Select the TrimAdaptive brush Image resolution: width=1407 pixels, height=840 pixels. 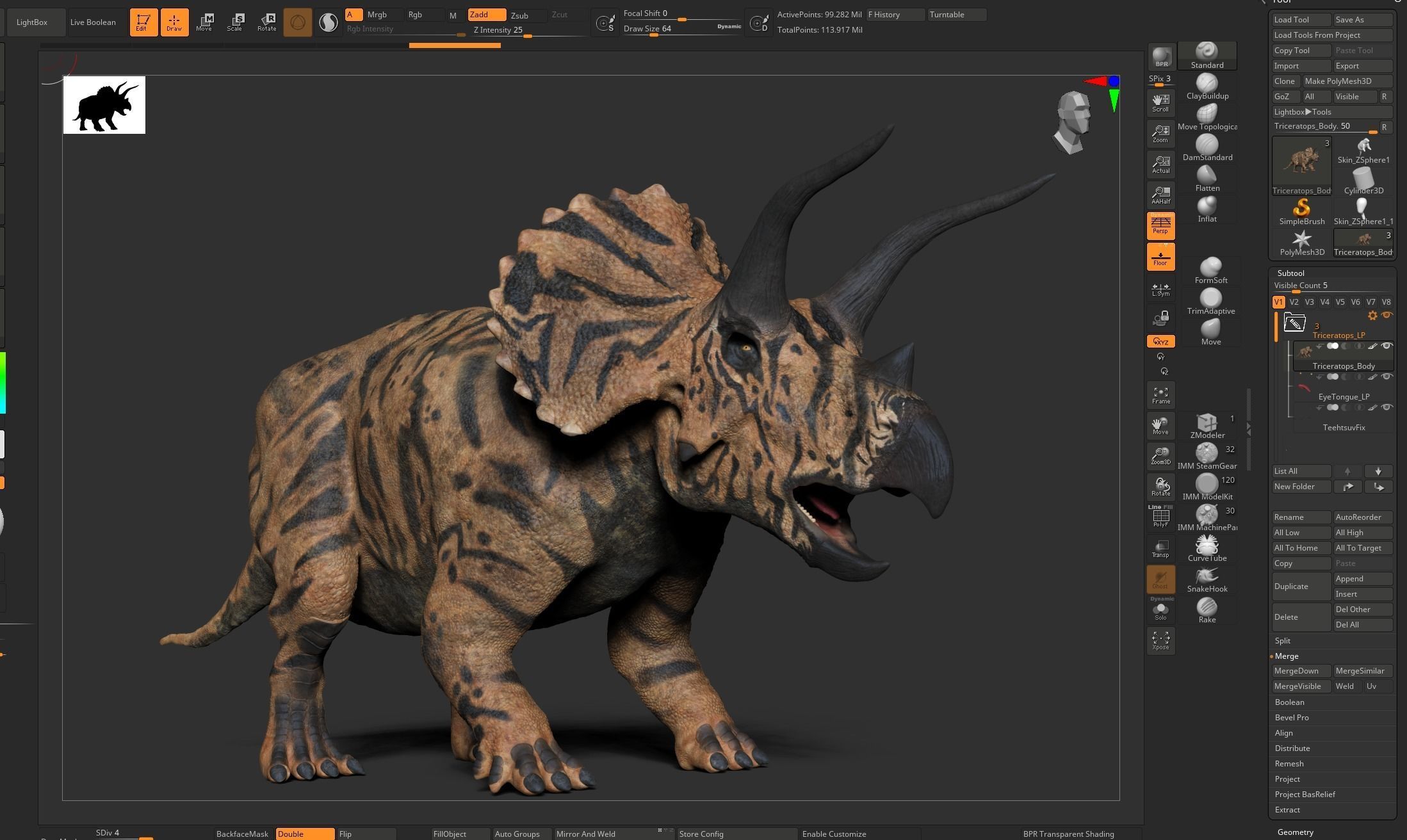click(x=1210, y=302)
